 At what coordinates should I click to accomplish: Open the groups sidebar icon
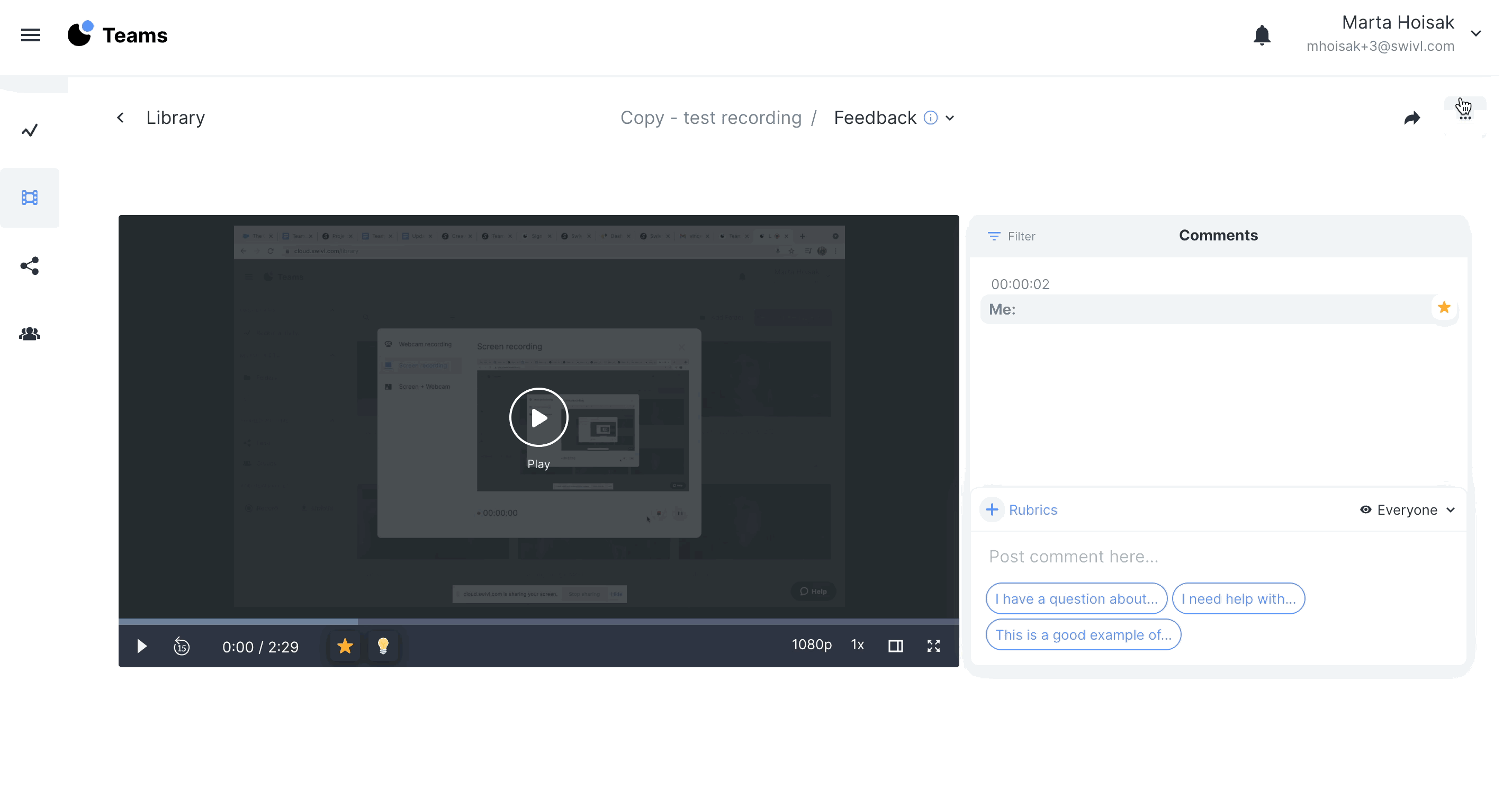point(29,334)
